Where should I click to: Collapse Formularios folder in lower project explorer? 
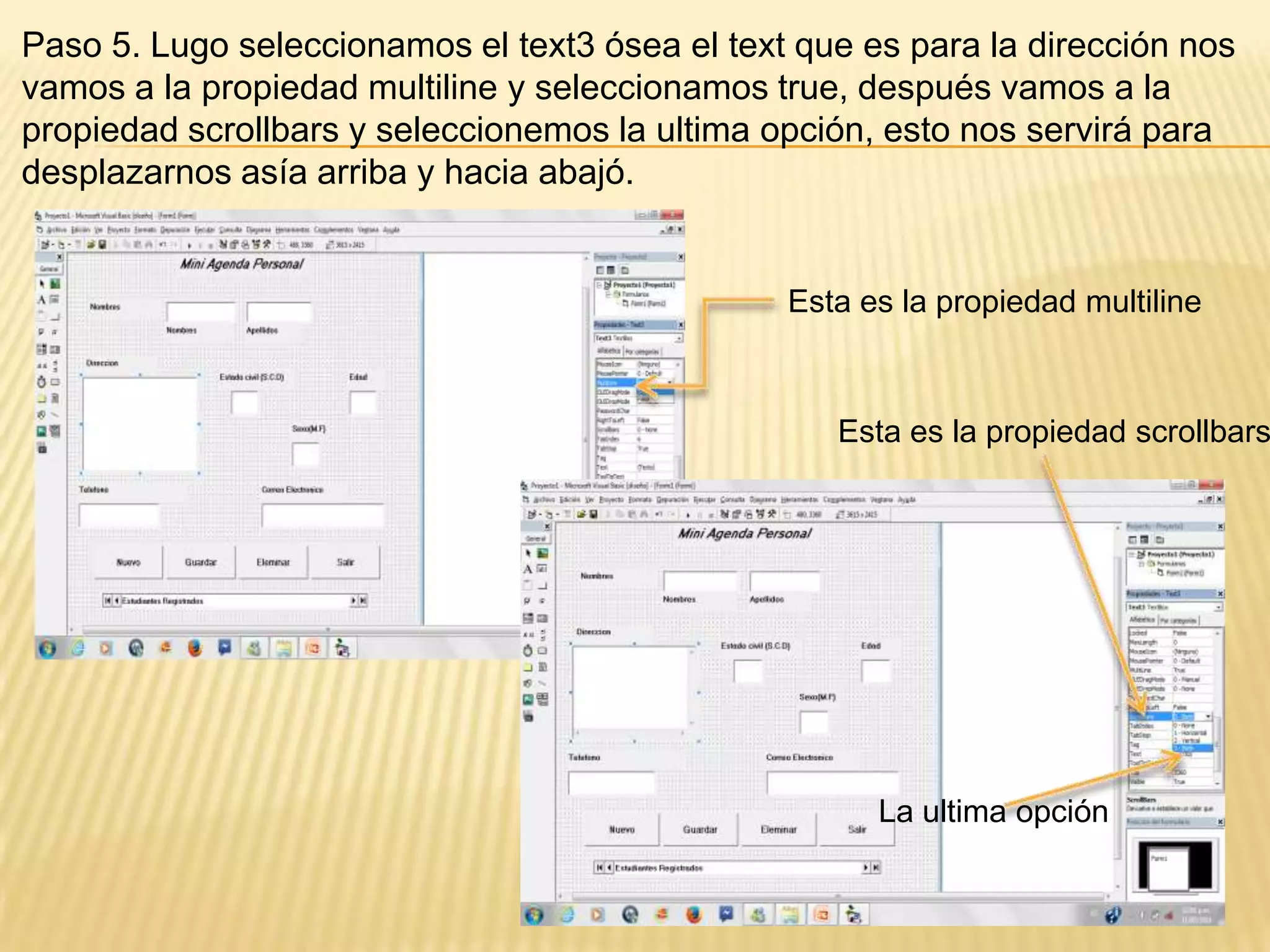coord(1141,564)
